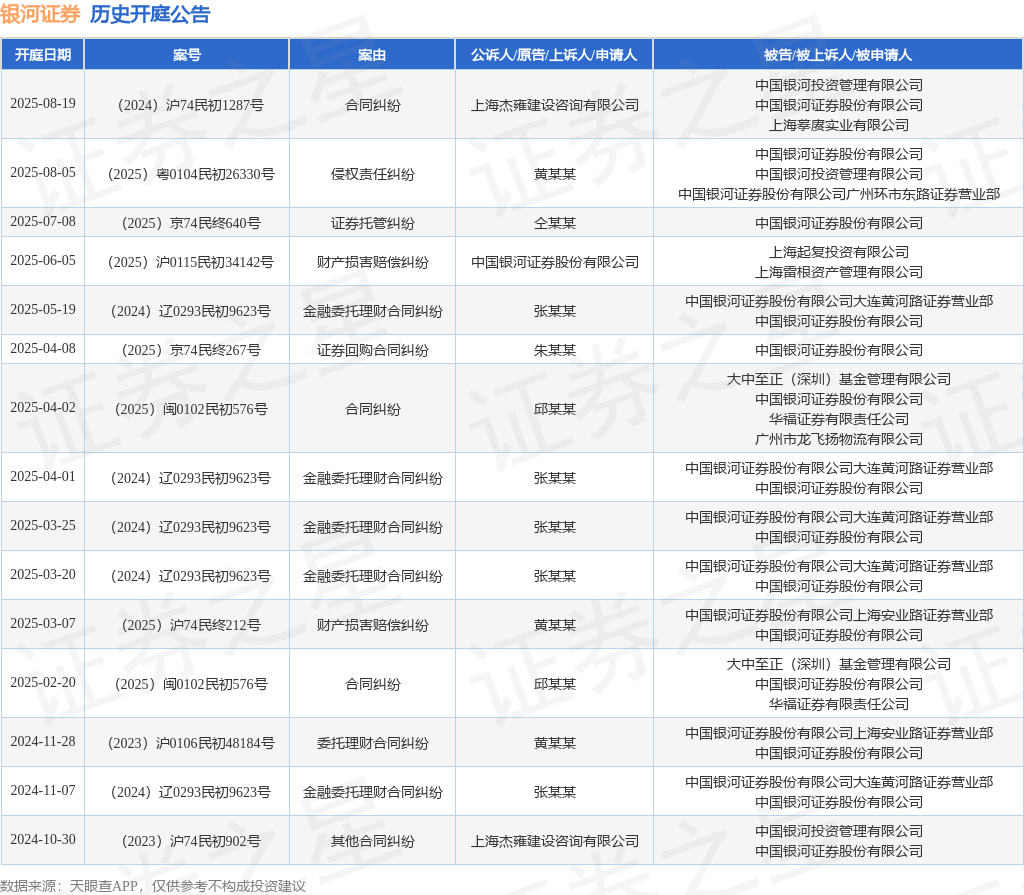Select the 案号 column header
1024x895 pixels.
[187, 55]
